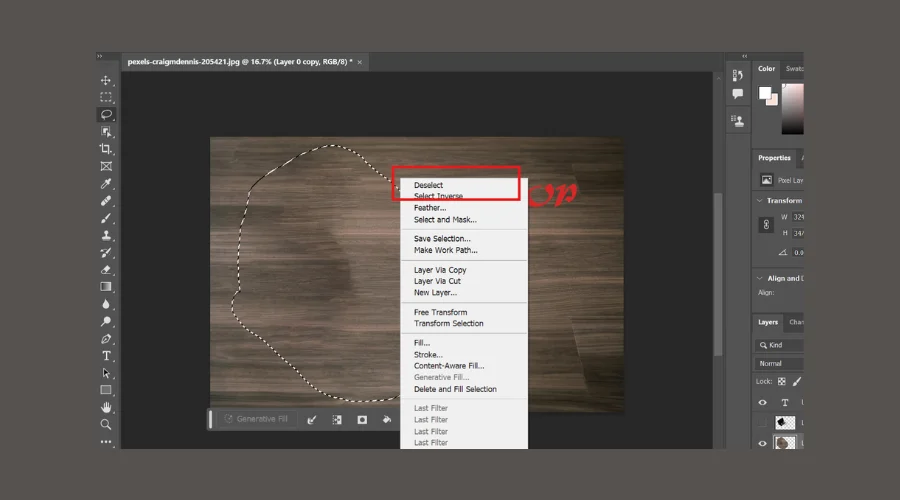Screen dimensions: 900x500
Task: Choose Layer Via Cut menu entry
Action: (437, 281)
